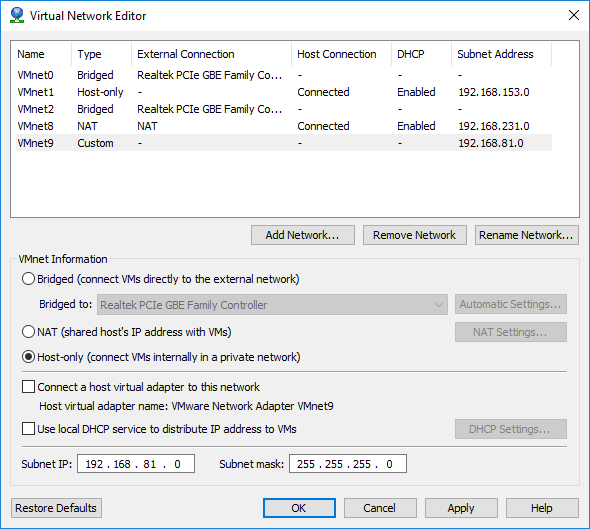Image resolution: width=590 pixels, height=529 pixels.
Task: Click the External Connection column header
Action: pos(211,54)
